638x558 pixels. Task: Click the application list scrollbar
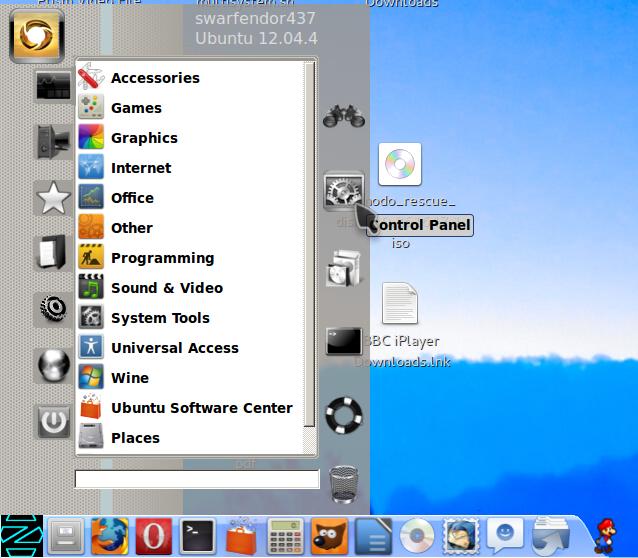(x=310, y=250)
